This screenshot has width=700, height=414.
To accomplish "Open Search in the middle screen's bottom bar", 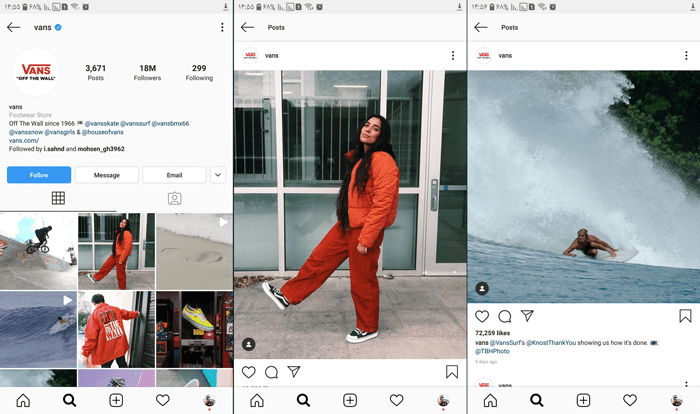I will click(303, 400).
